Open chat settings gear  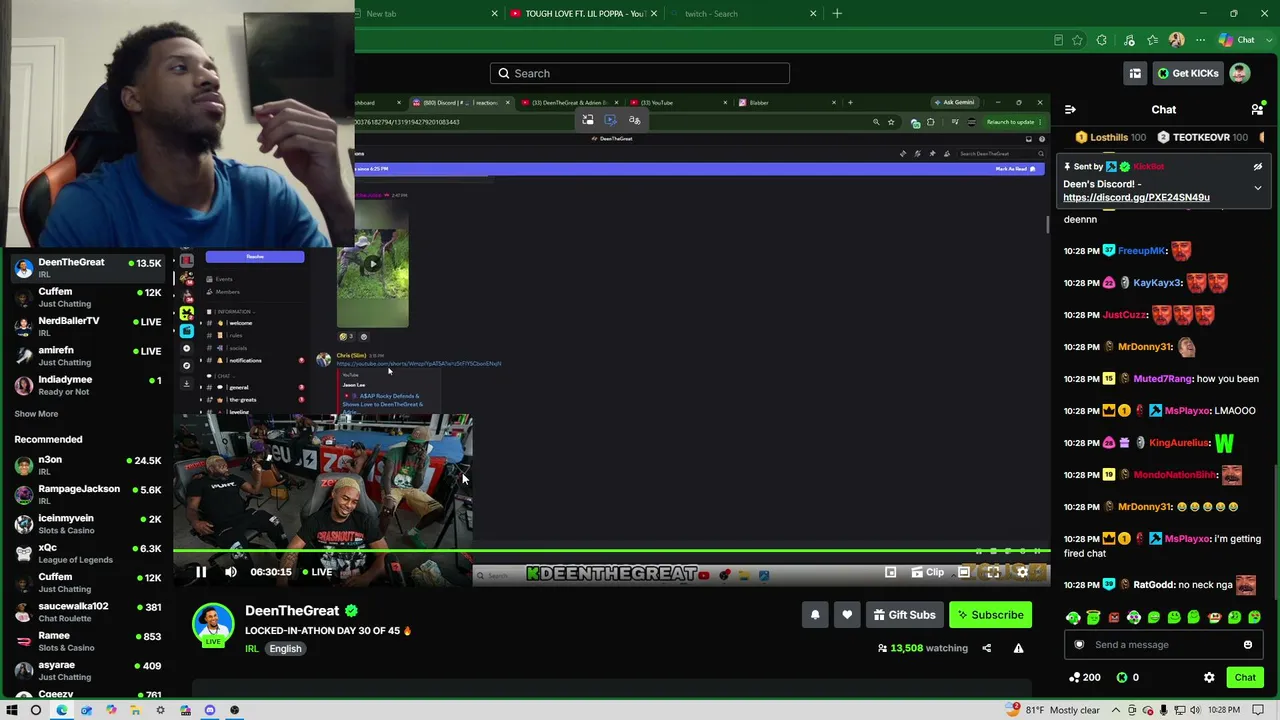[x=1209, y=677]
